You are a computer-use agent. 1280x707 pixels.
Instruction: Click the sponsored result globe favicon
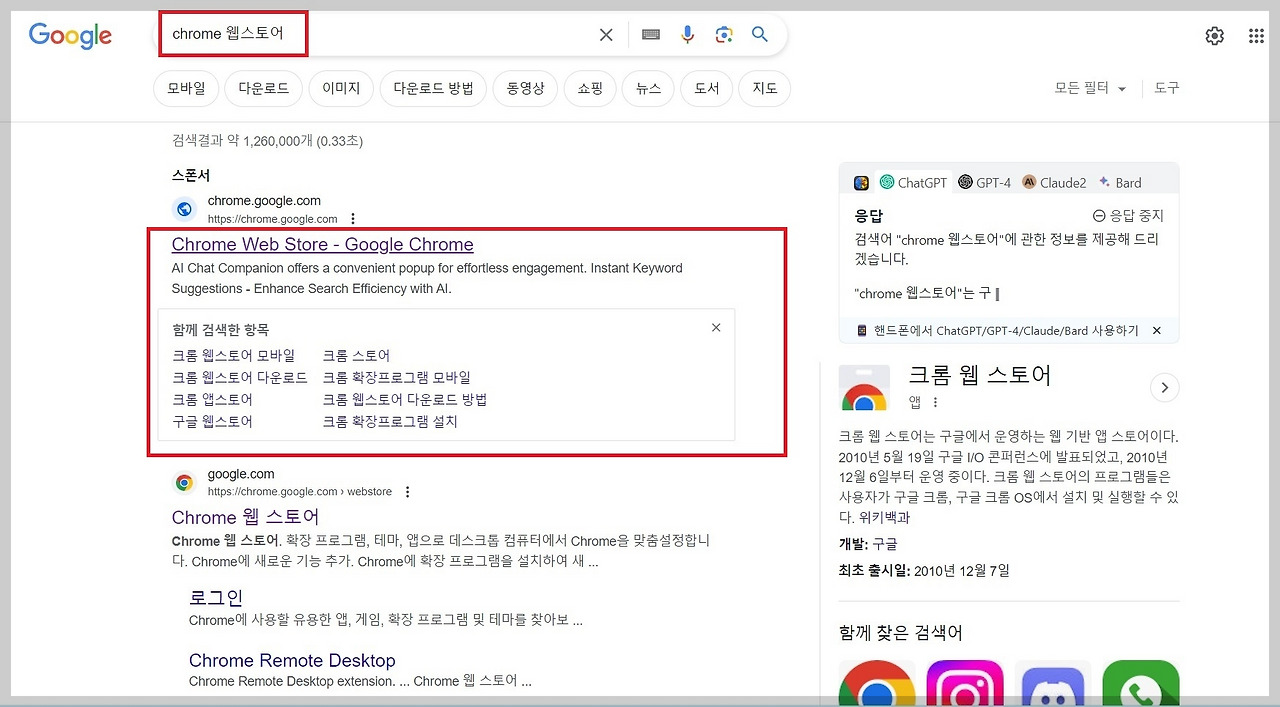click(x=184, y=209)
